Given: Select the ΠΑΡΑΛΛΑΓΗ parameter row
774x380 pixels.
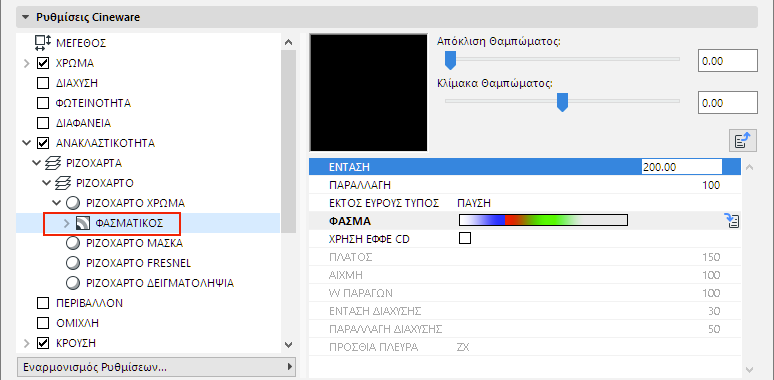Looking at the screenshot, I should tap(525, 185).
